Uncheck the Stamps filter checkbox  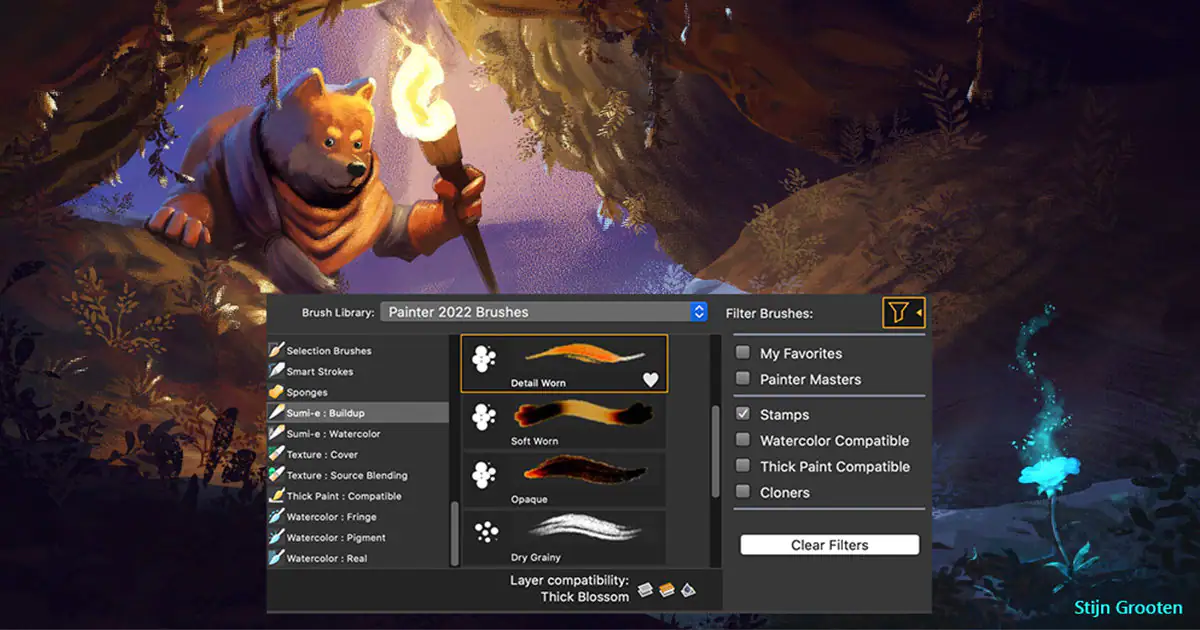point(743,414)
